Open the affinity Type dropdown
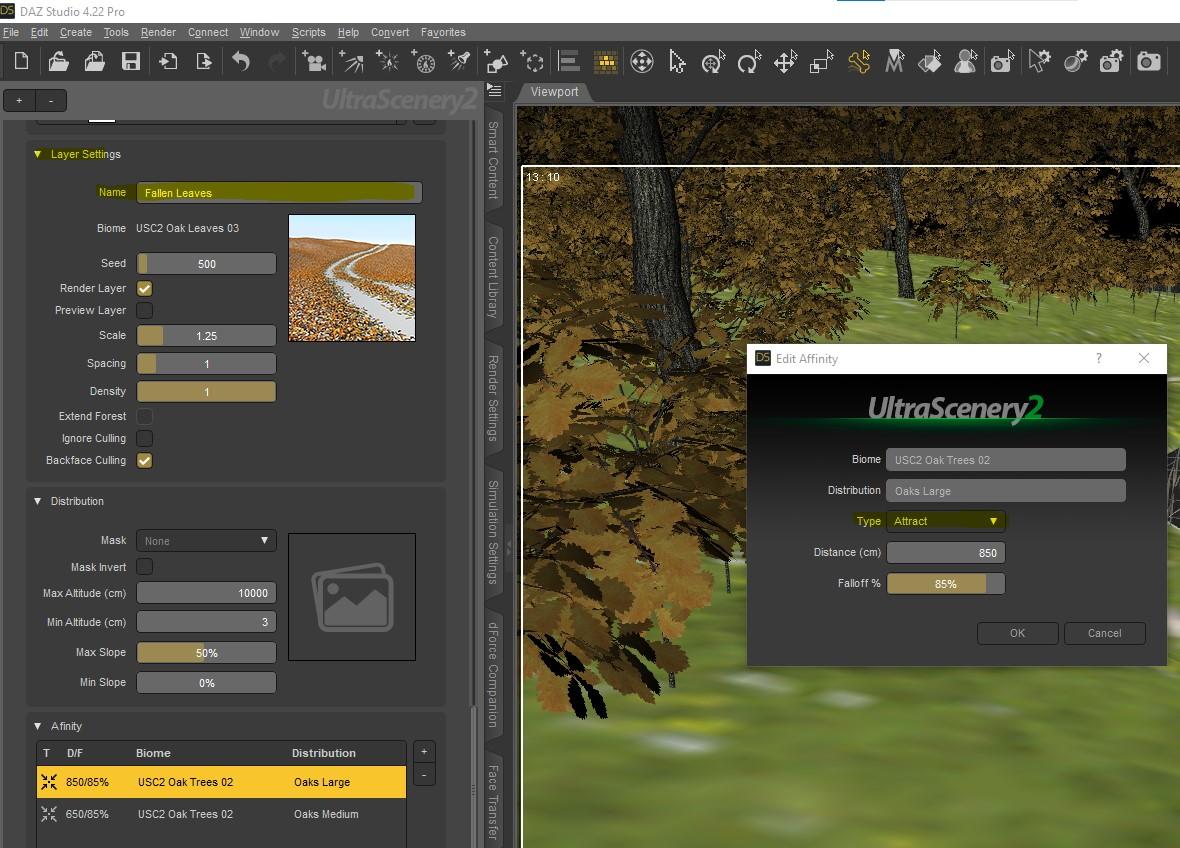This screenshot has width=1180, height=848. 946,521
